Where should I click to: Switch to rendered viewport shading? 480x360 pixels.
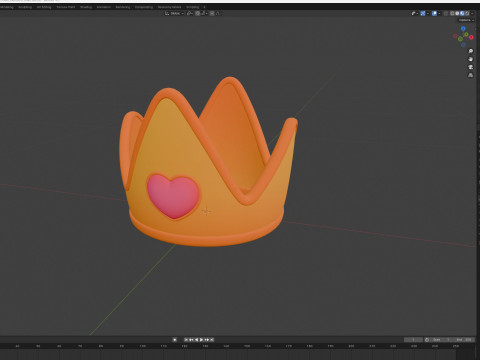point(467,13)
